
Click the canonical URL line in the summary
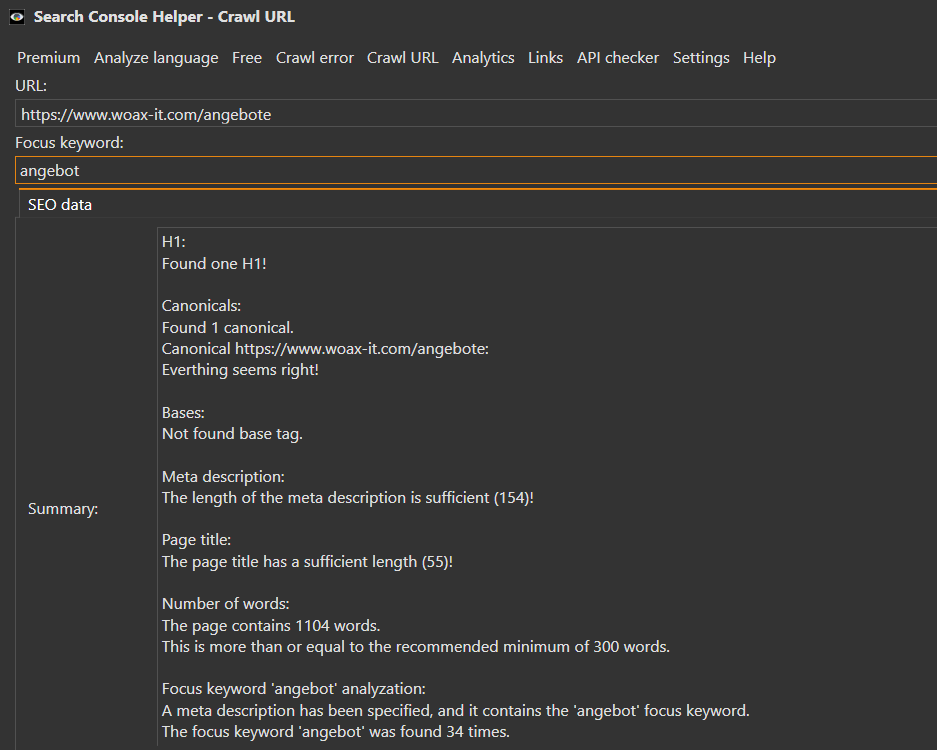click(325, 349)
